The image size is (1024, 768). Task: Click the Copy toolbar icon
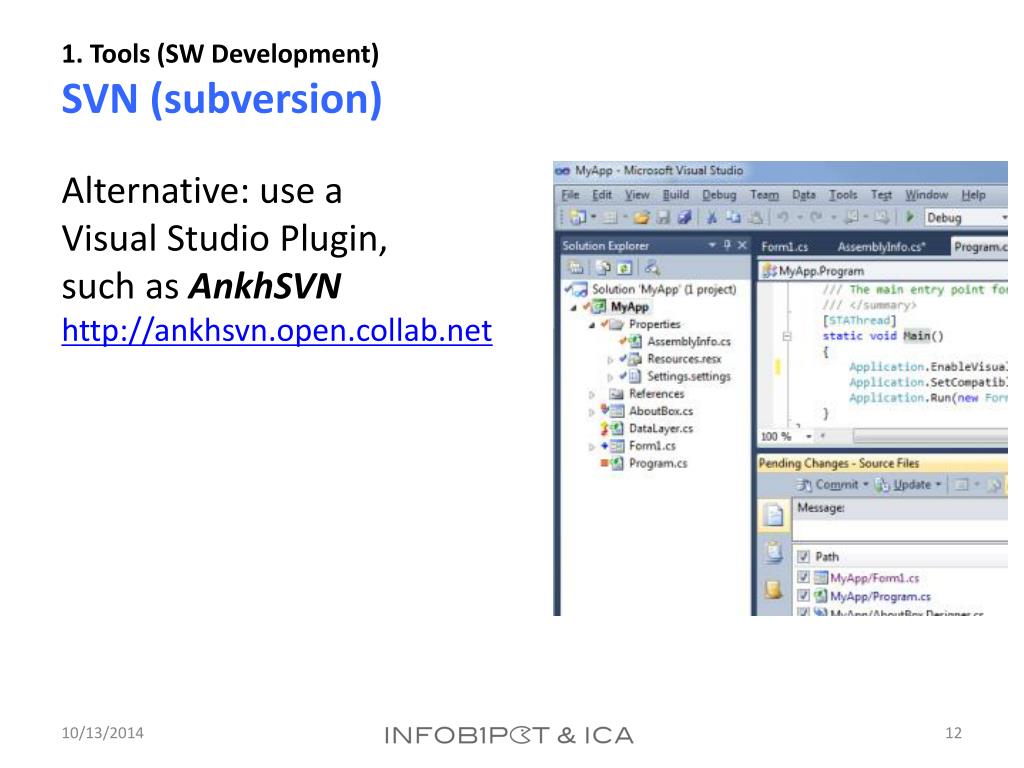coord(733,217)
